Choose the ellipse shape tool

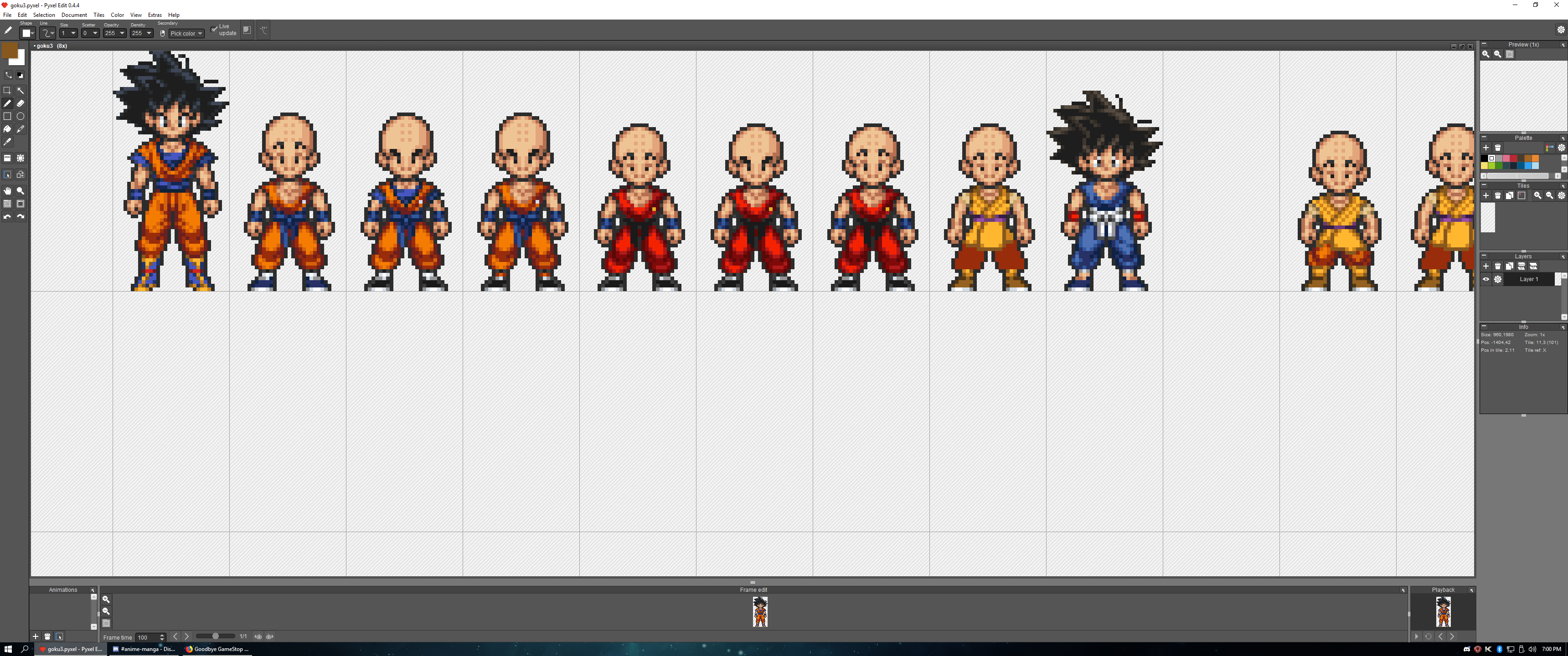[21, 116]
